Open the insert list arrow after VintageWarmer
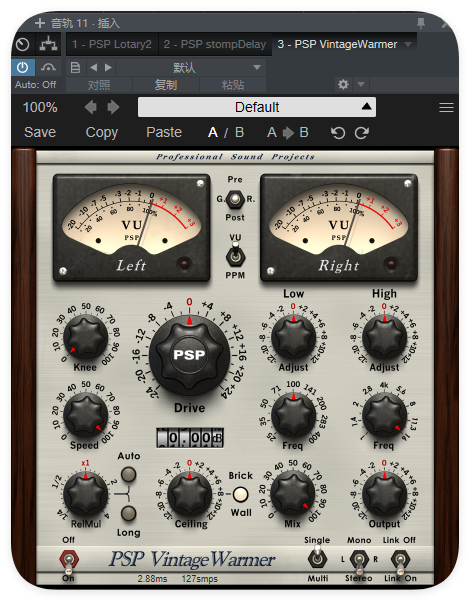This screenshot has width=470, height=601. tap(408, 44)
